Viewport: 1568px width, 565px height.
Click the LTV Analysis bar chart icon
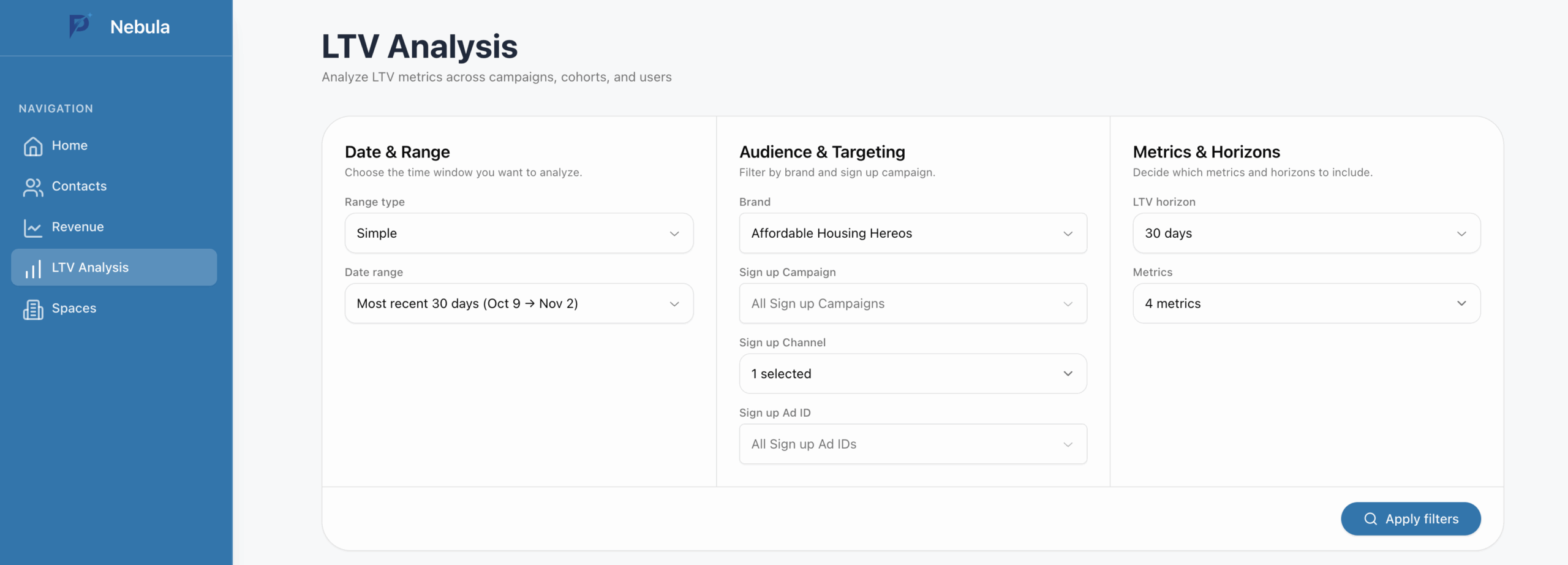(33, 268)
